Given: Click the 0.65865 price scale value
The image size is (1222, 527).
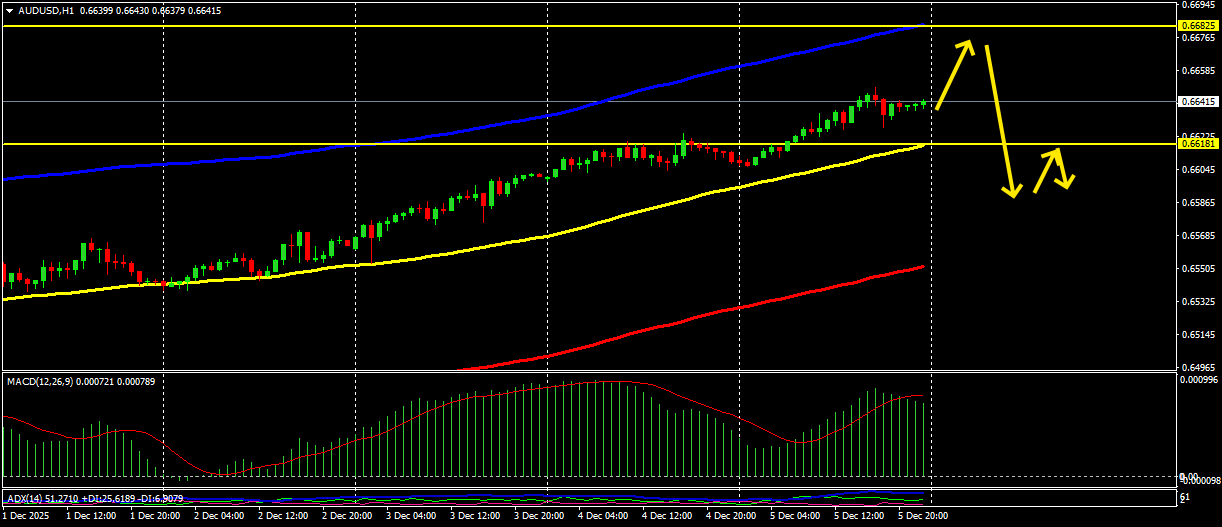Looking at the screenshot, I should coord(1198,203).
